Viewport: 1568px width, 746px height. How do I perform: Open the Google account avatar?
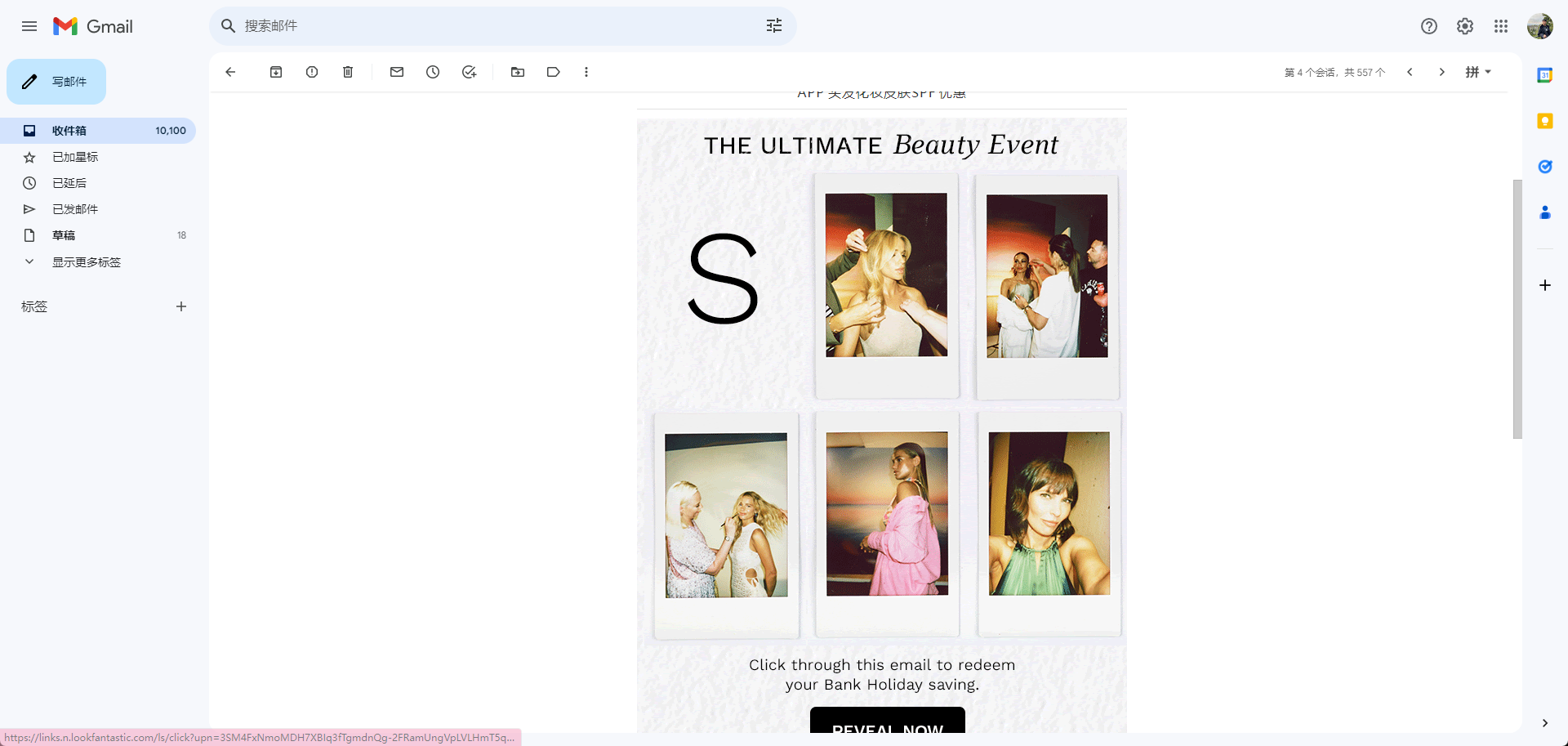point(1540,26)
